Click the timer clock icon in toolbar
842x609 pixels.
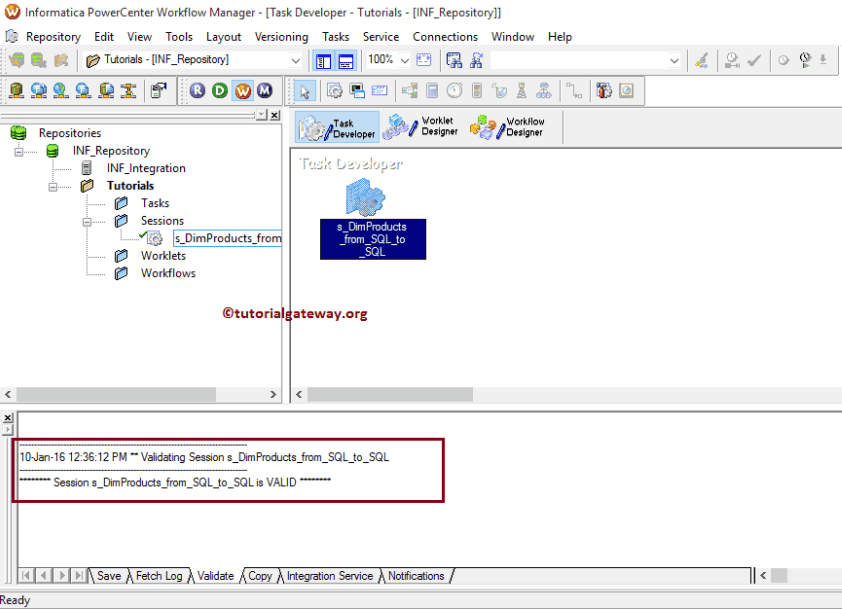click(455, 91)
